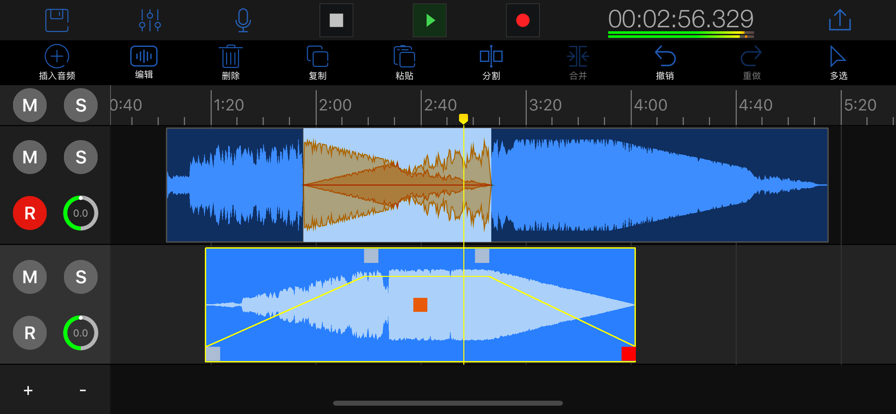
Task: Solo the first track with S
Action: (81, 157)
